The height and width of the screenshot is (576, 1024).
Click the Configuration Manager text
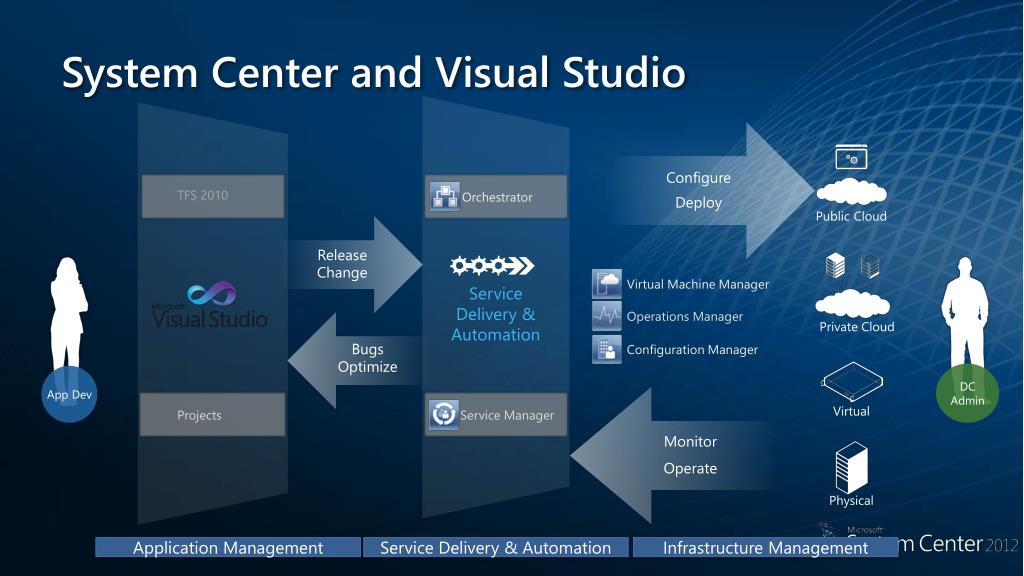[x=692, y=349]
